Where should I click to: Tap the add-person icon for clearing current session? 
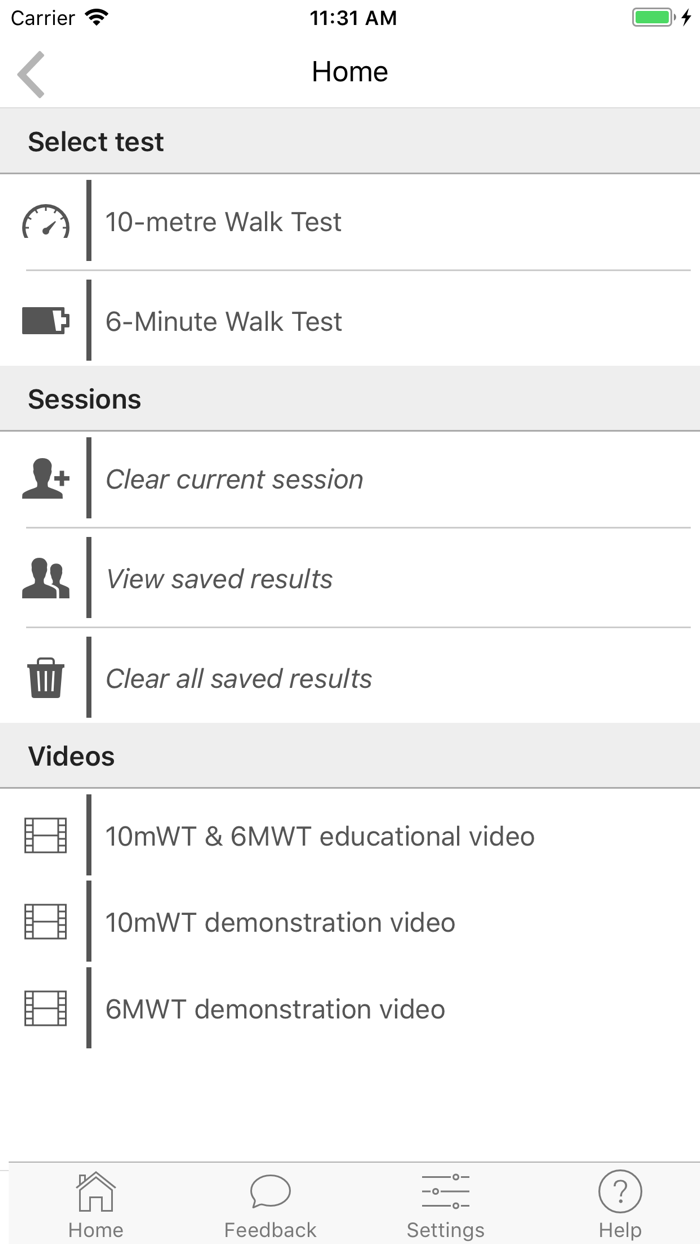[x=45, y=478]
